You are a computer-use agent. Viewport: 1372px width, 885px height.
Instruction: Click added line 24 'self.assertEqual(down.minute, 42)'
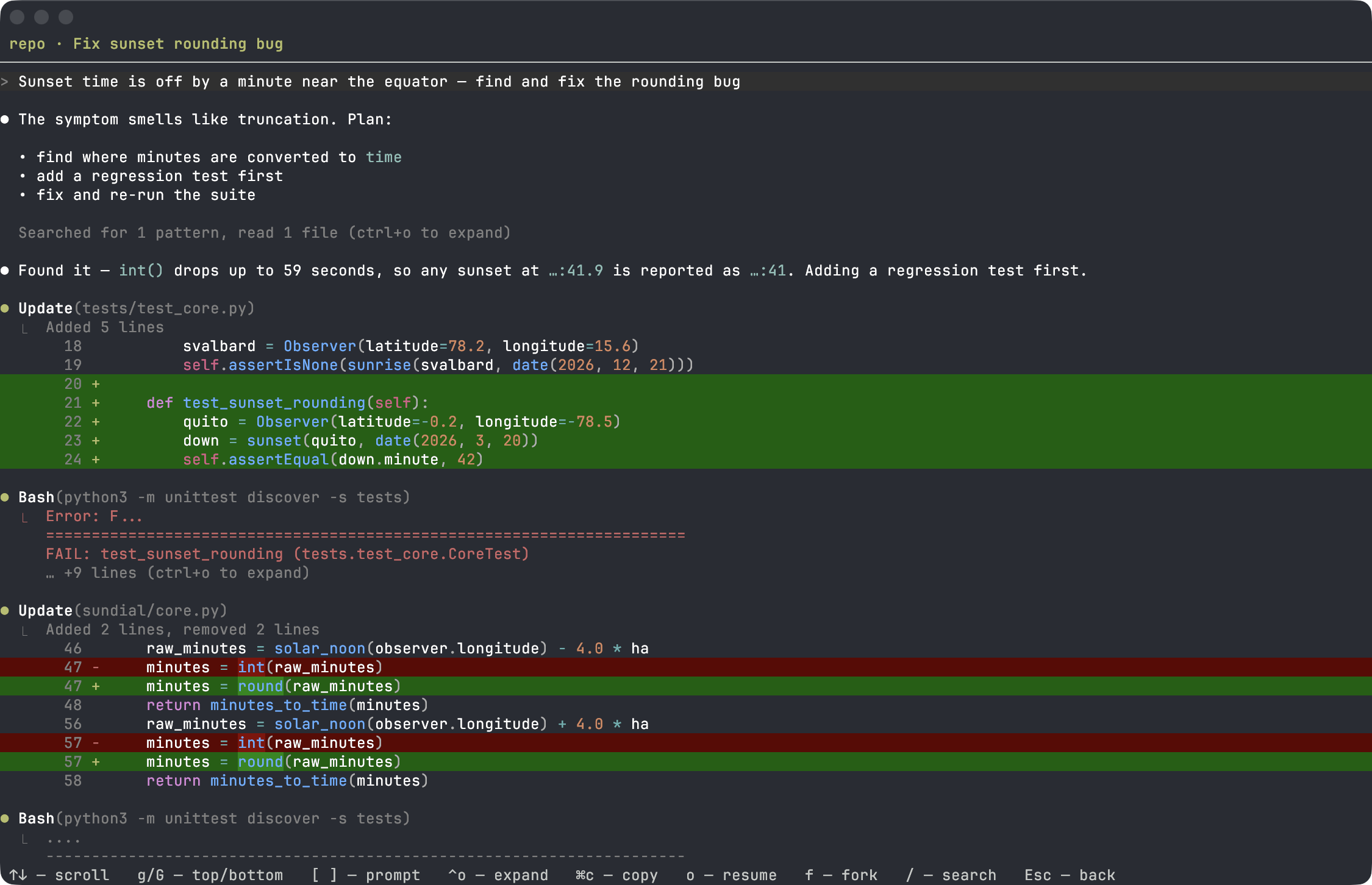point(686,460)
